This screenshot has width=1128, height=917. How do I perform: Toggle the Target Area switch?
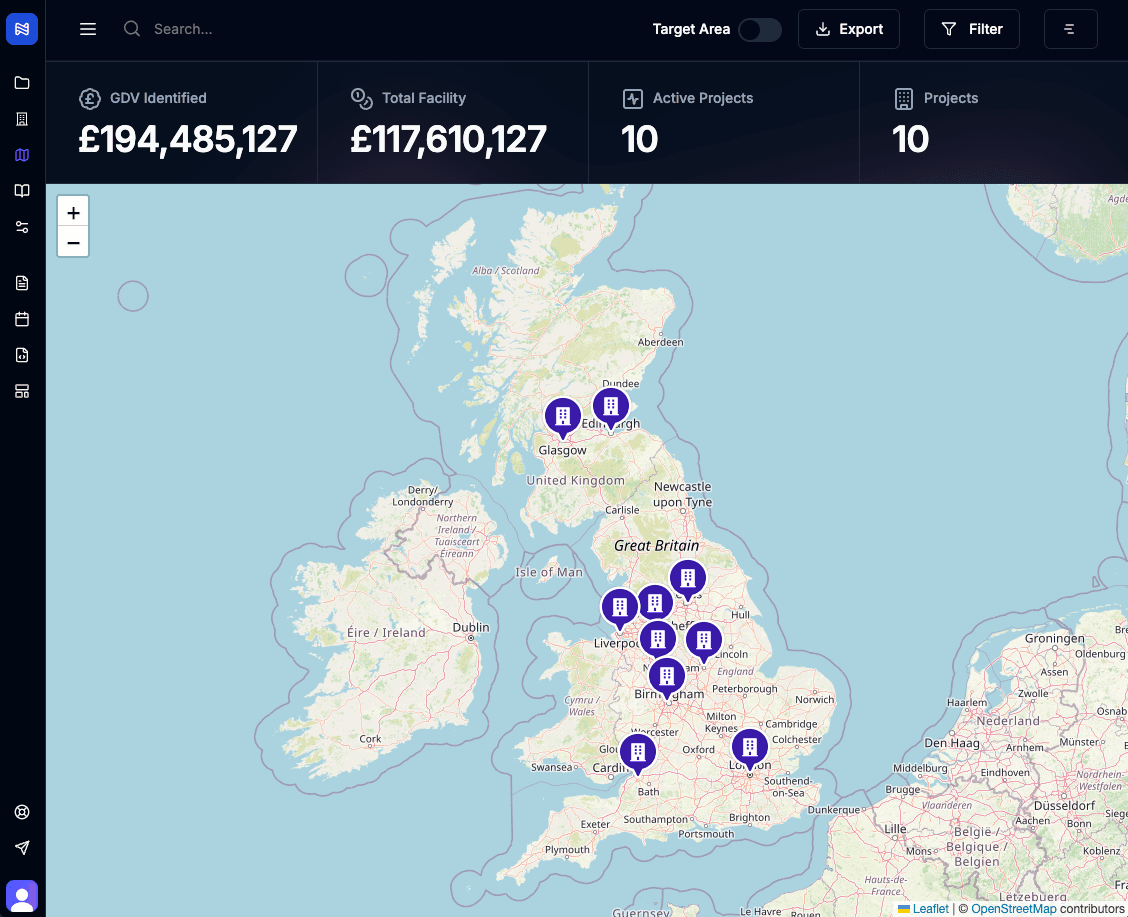(760, 29)
